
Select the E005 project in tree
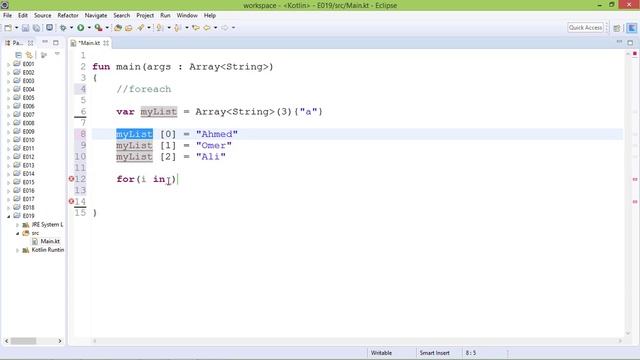(28, 98)
